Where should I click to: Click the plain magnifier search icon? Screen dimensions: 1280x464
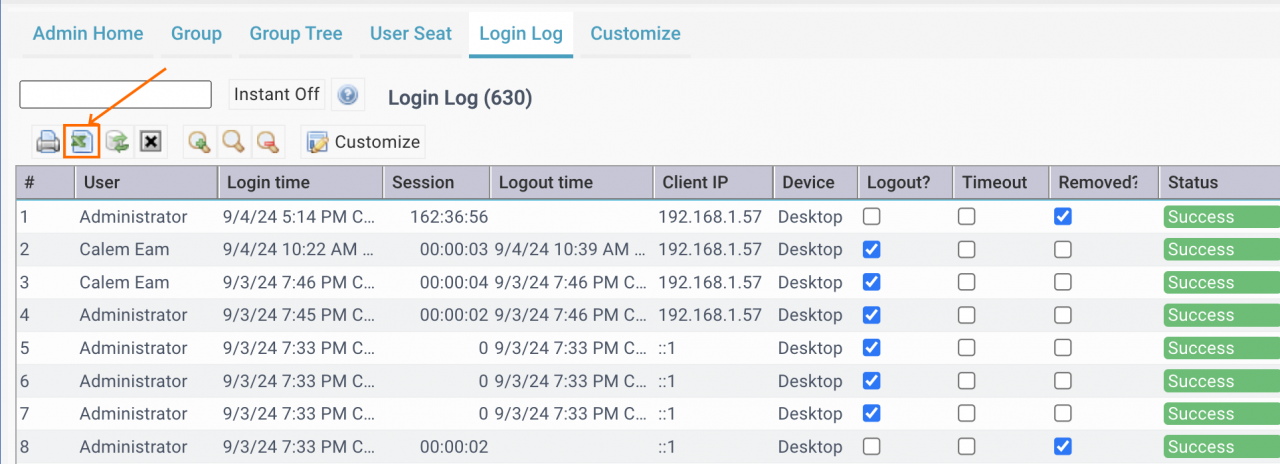234,142
